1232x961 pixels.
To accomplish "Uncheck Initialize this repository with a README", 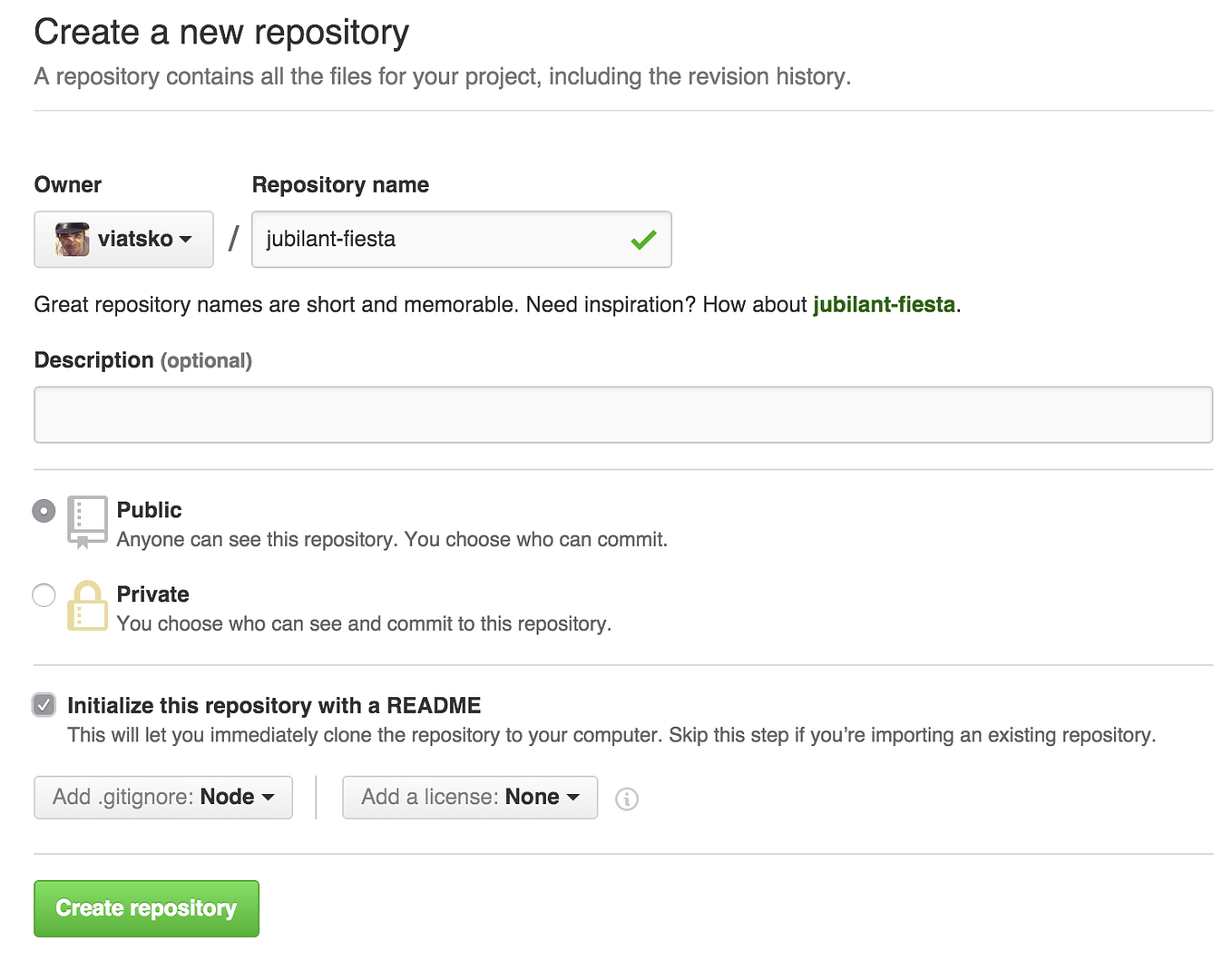I will [x=44, y=705].
